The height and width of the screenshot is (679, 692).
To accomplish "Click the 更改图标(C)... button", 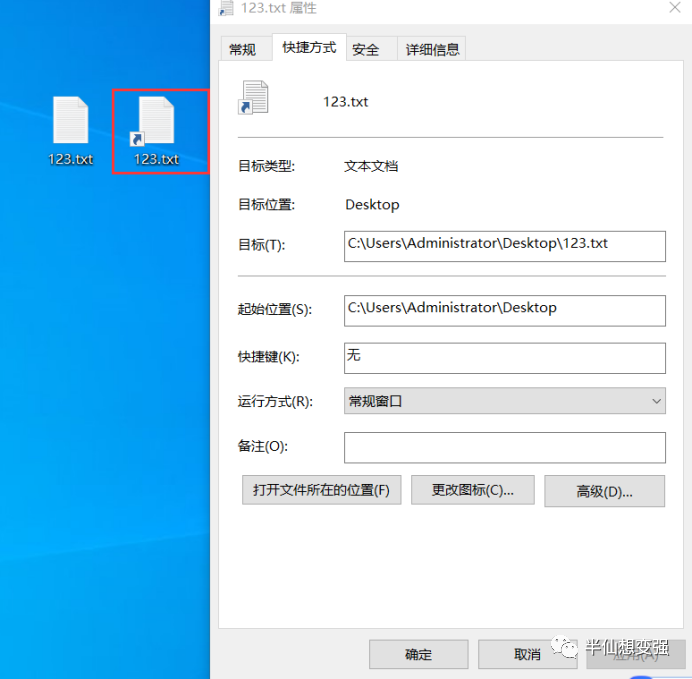I will pos(472,490).
